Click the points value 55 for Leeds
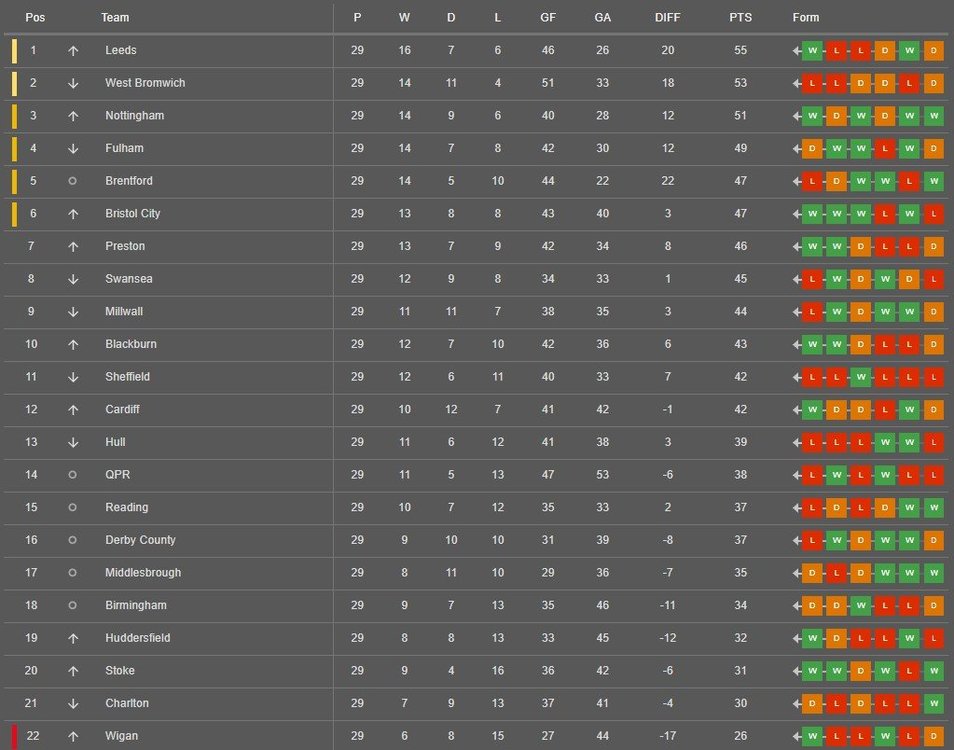The image size is (954, 750). pos(740,50)
